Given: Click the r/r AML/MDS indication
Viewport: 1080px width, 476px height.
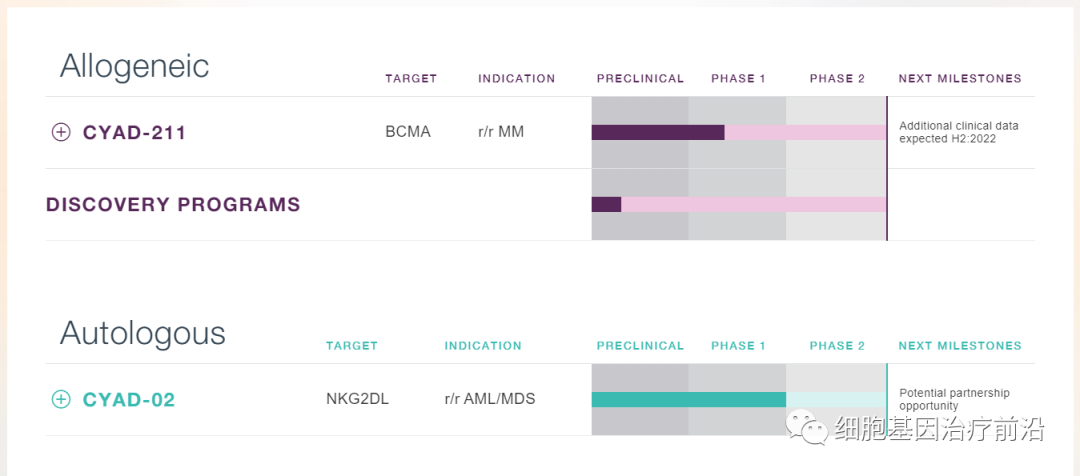Looking at the screenshot, I should pyautogui.click(x=490, y=399).
